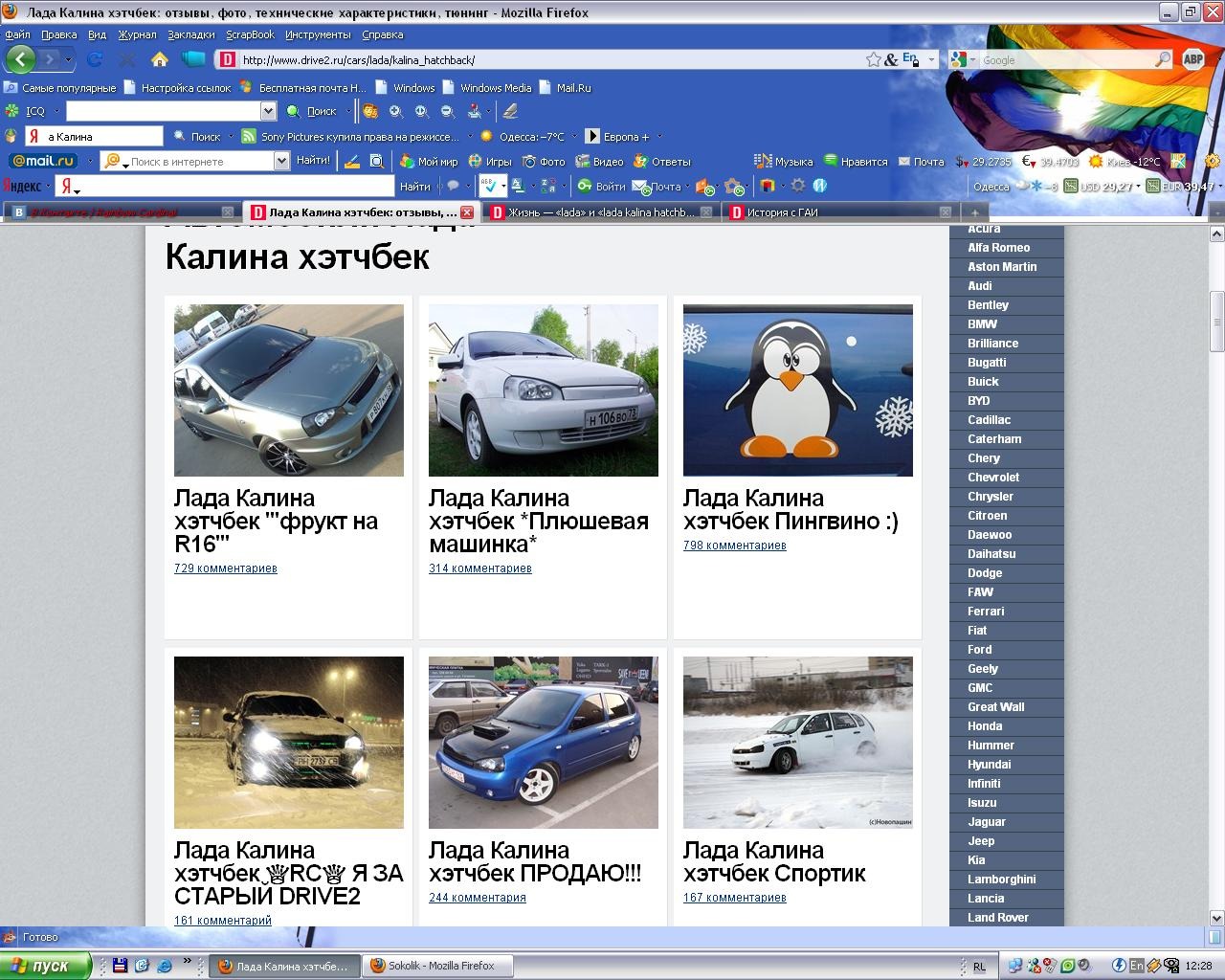Viewport: 1225px width, 980px height.
Task: Click the page vertical scrollbar thumb
Action: click(x=1217, y=322)
